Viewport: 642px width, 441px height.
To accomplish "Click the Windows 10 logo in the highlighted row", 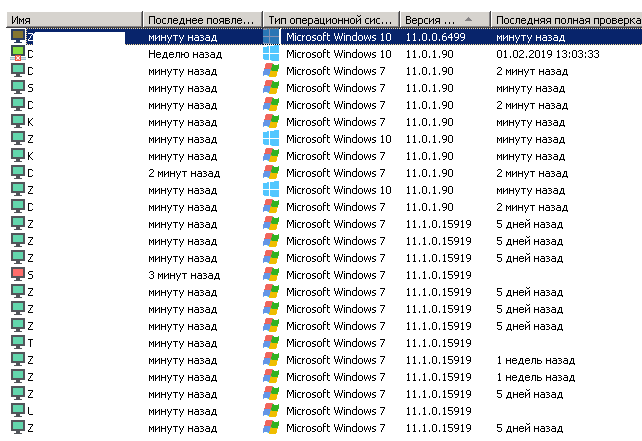I will click(x=271, y=37).
